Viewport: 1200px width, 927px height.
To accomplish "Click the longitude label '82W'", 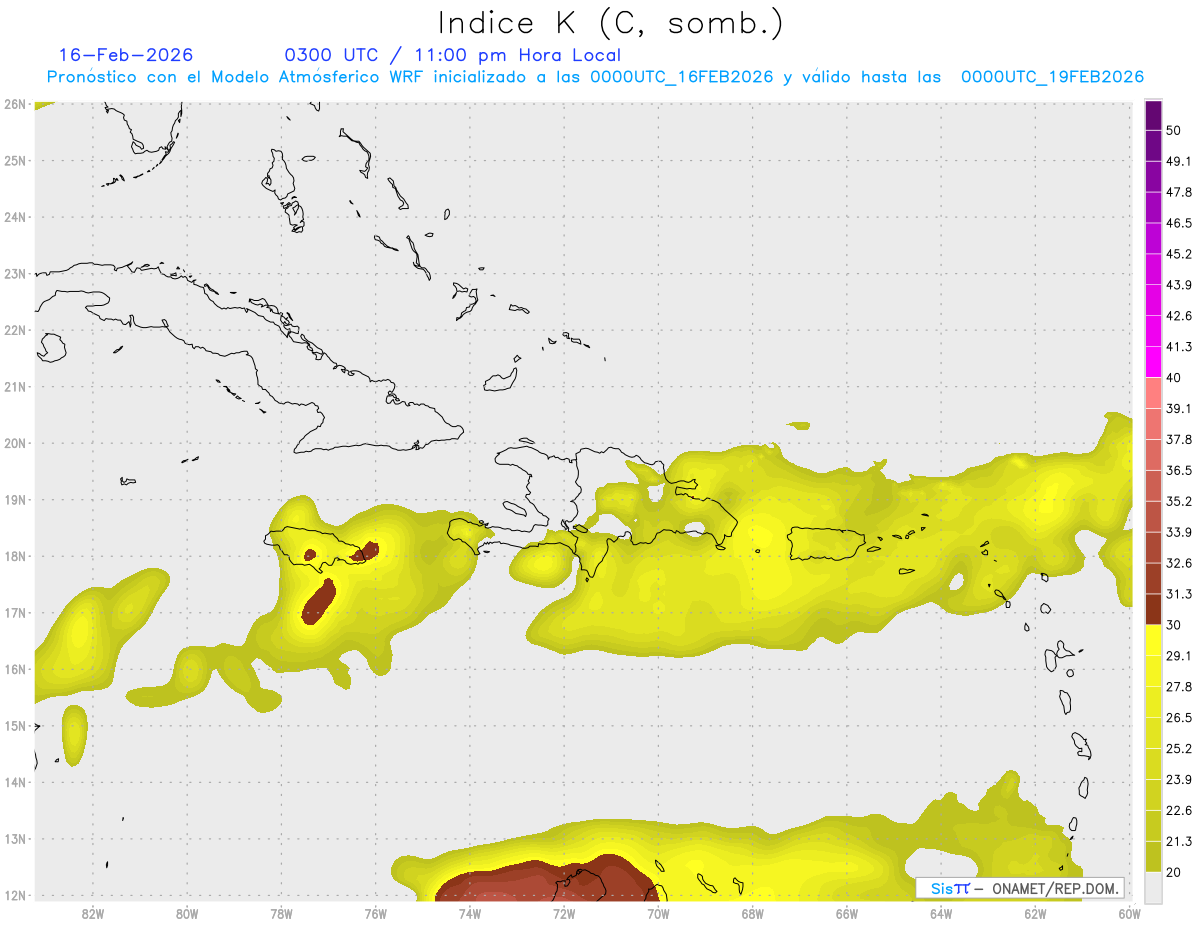I will (x=92, y=913).
